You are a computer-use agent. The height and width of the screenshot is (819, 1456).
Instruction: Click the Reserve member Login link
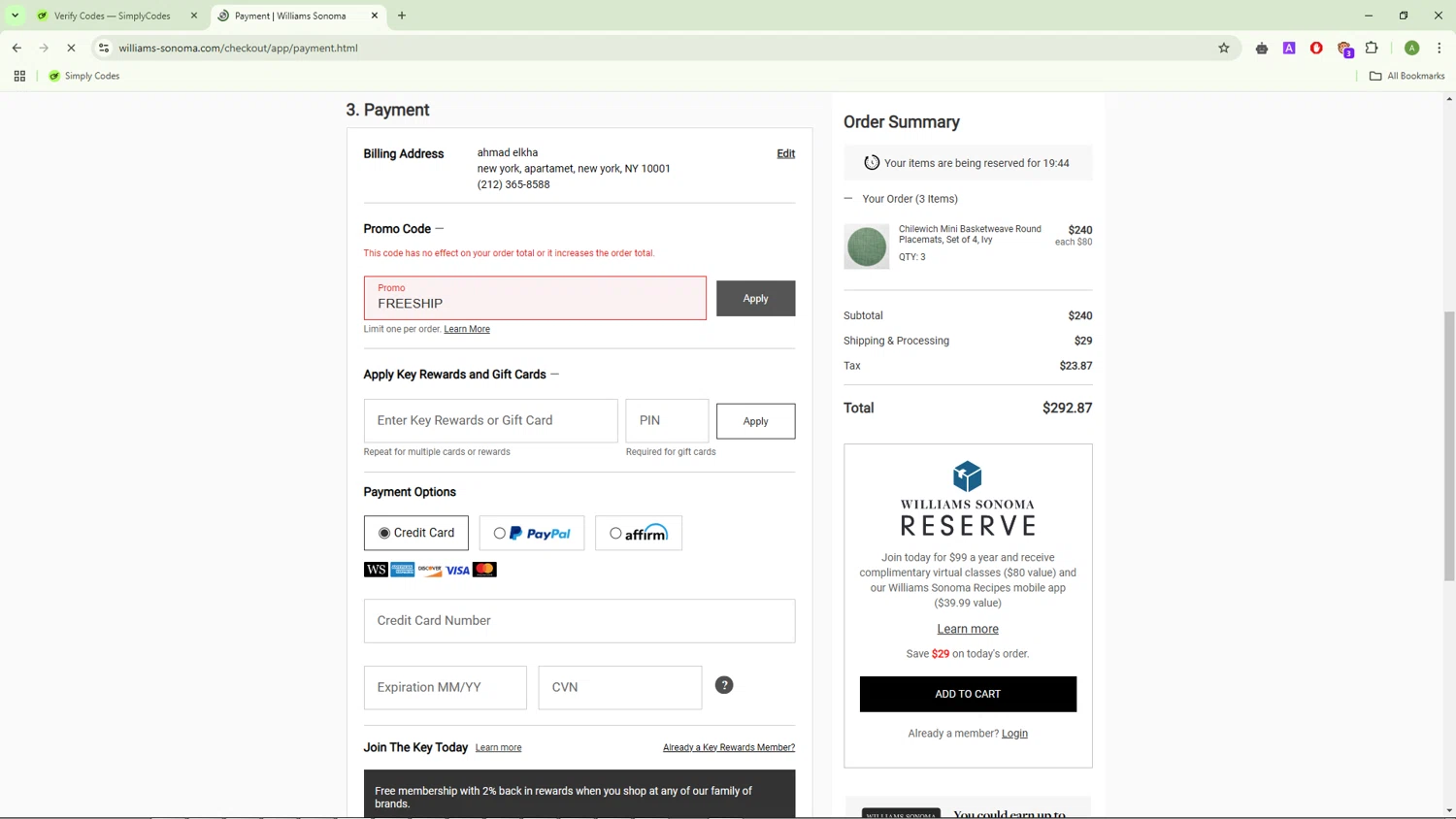(1014, 734)
